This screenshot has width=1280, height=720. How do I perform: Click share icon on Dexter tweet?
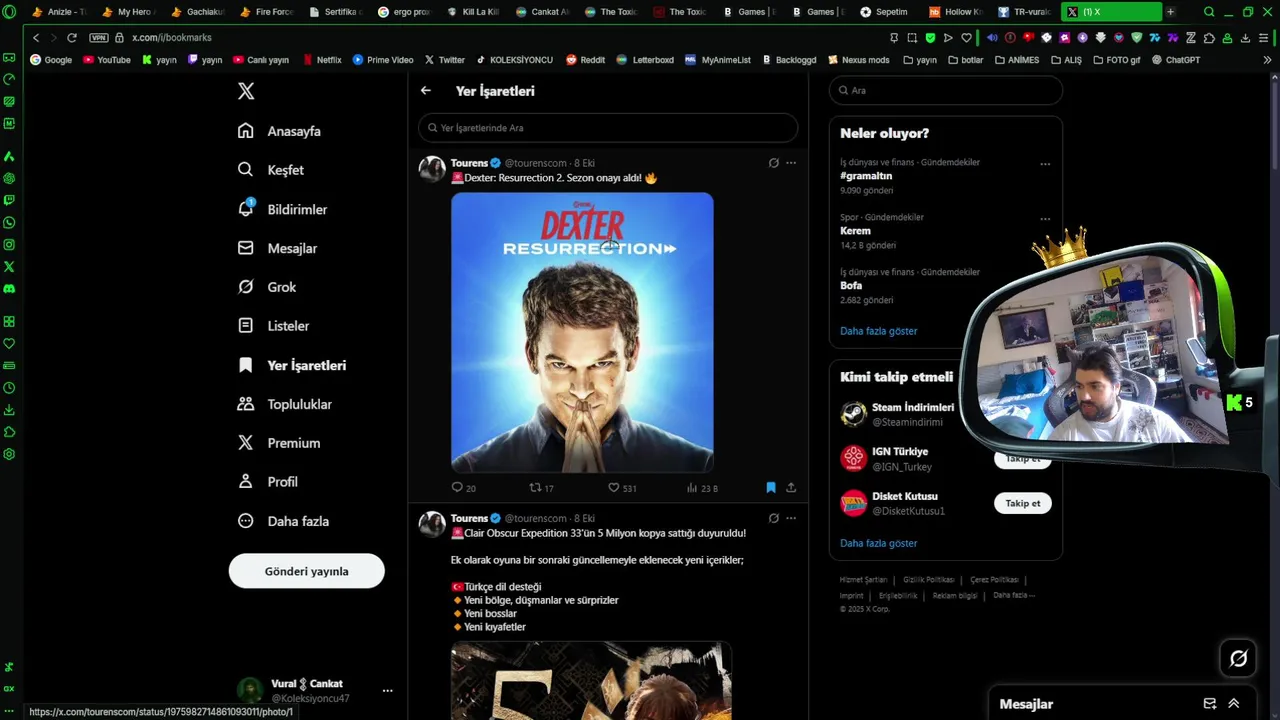click(791, 488)
